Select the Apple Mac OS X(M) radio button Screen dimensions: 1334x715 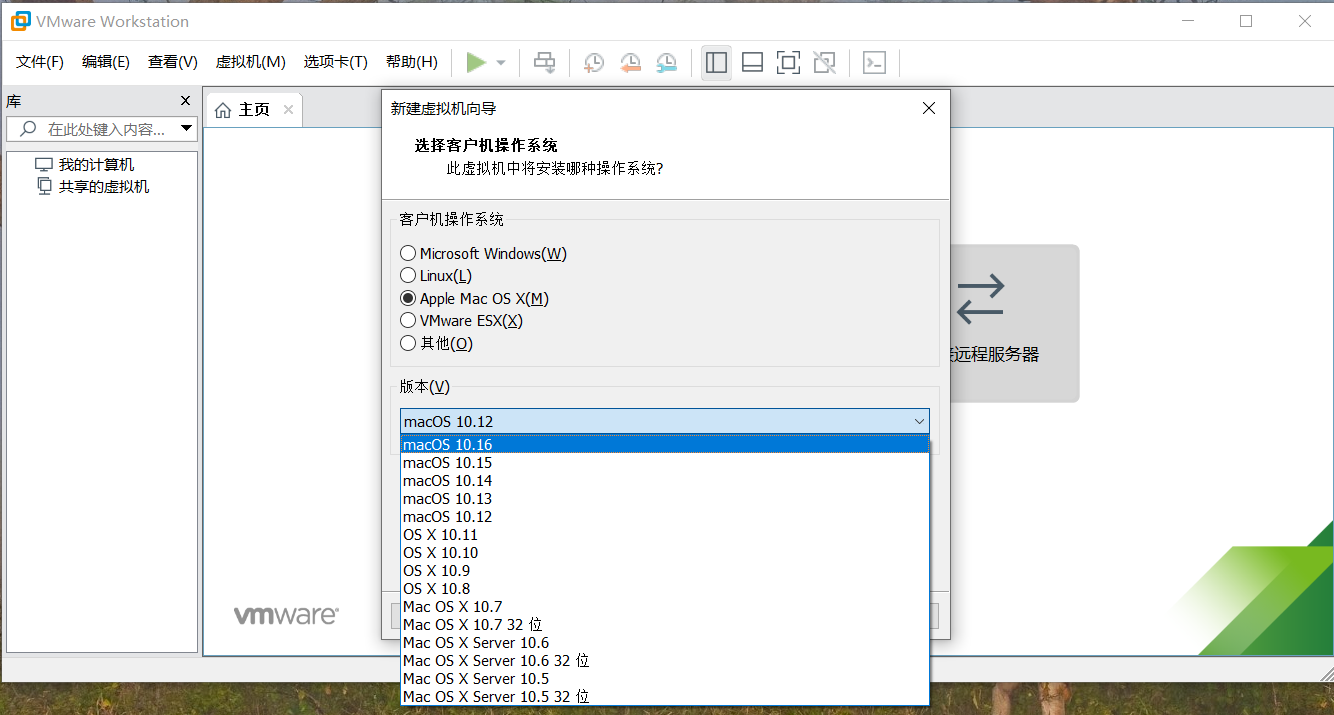pyautogui.click(x=408, y=299)
